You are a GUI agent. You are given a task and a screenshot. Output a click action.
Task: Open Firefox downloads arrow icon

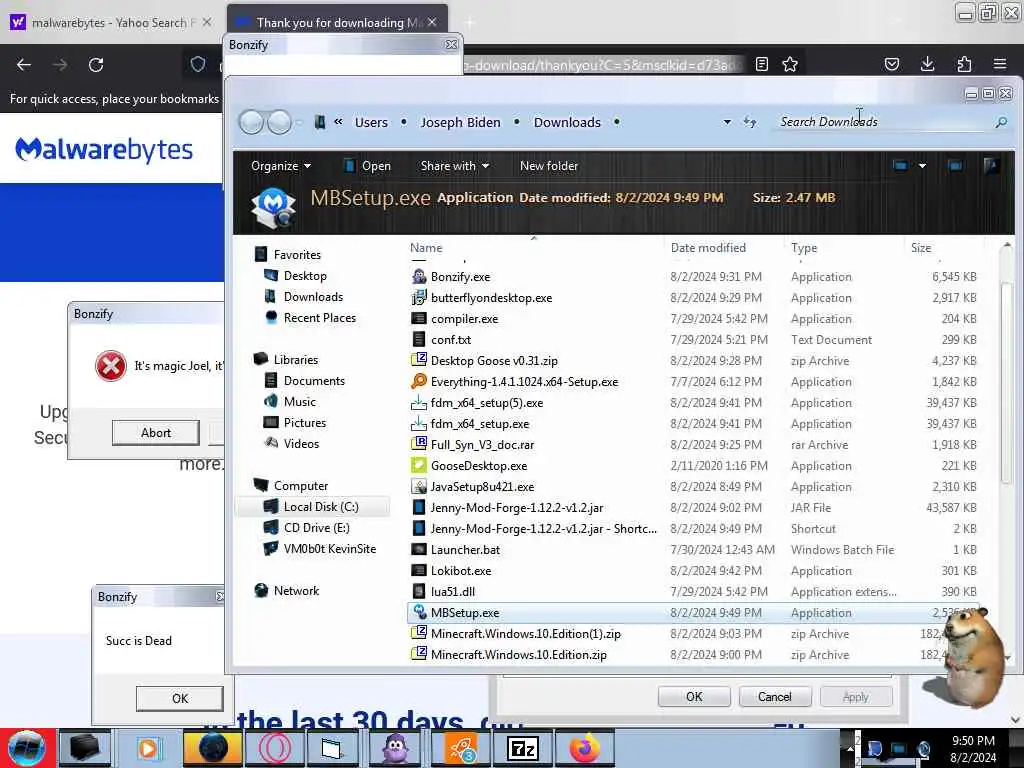[x=927, y=64]
